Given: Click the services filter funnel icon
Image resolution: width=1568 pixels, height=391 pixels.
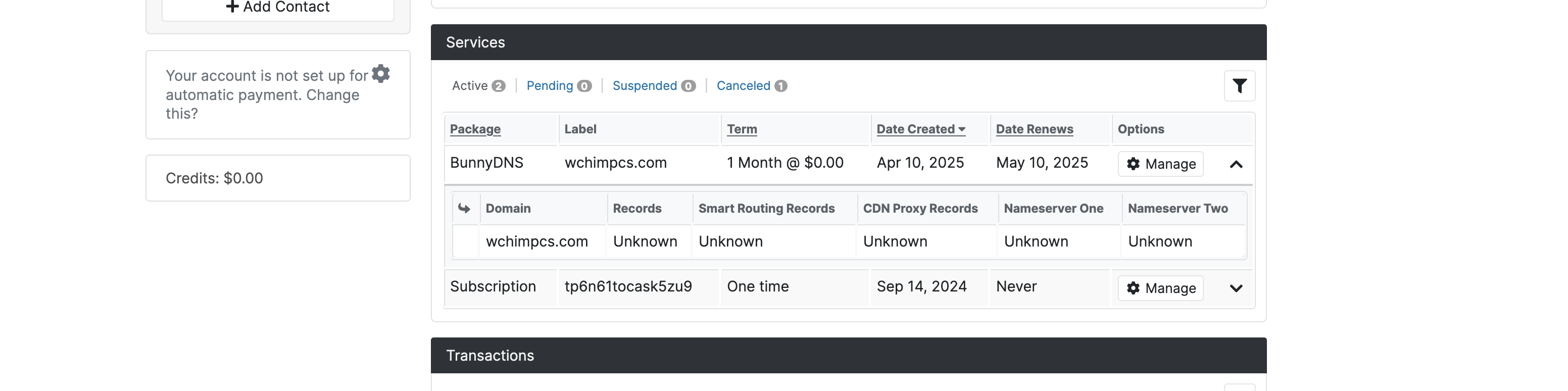Looking at the screenshot, I should click(1239, 86).
